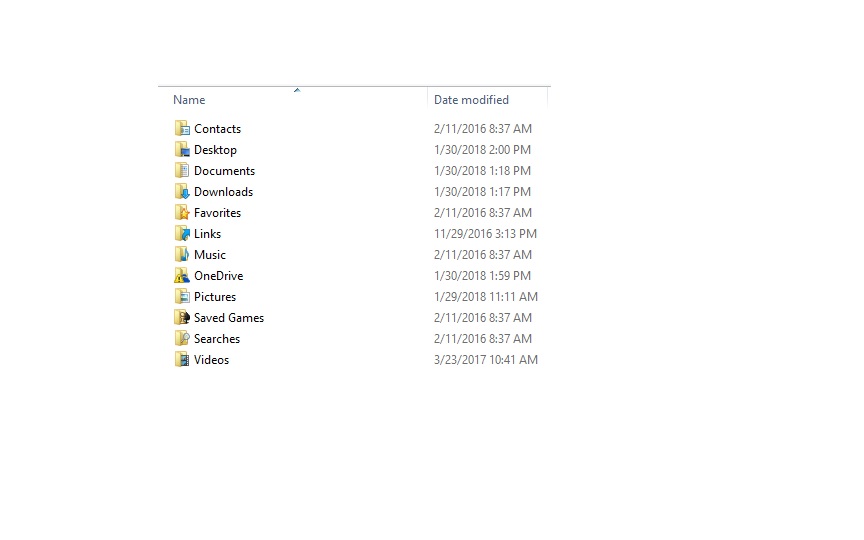Select the Pictures folder name
864x540 pixels.
[x=215, y=296]
